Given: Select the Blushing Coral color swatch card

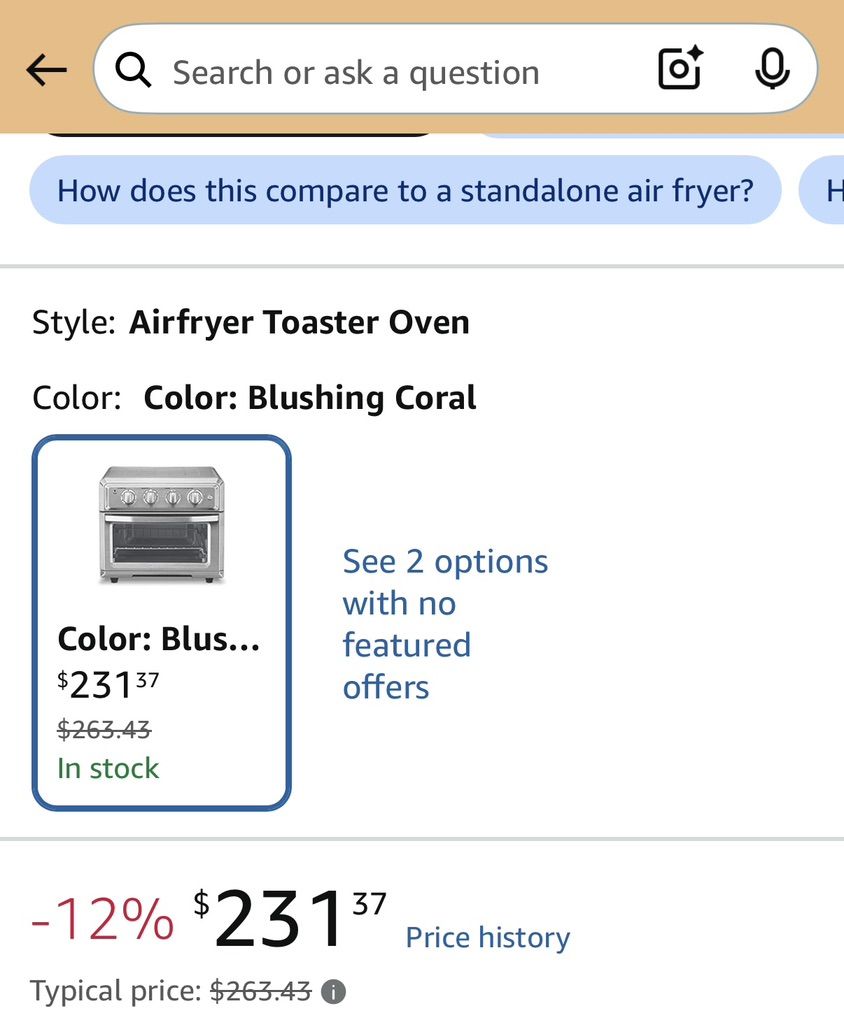Looking at the screenshot, I should tap(161, 623).
